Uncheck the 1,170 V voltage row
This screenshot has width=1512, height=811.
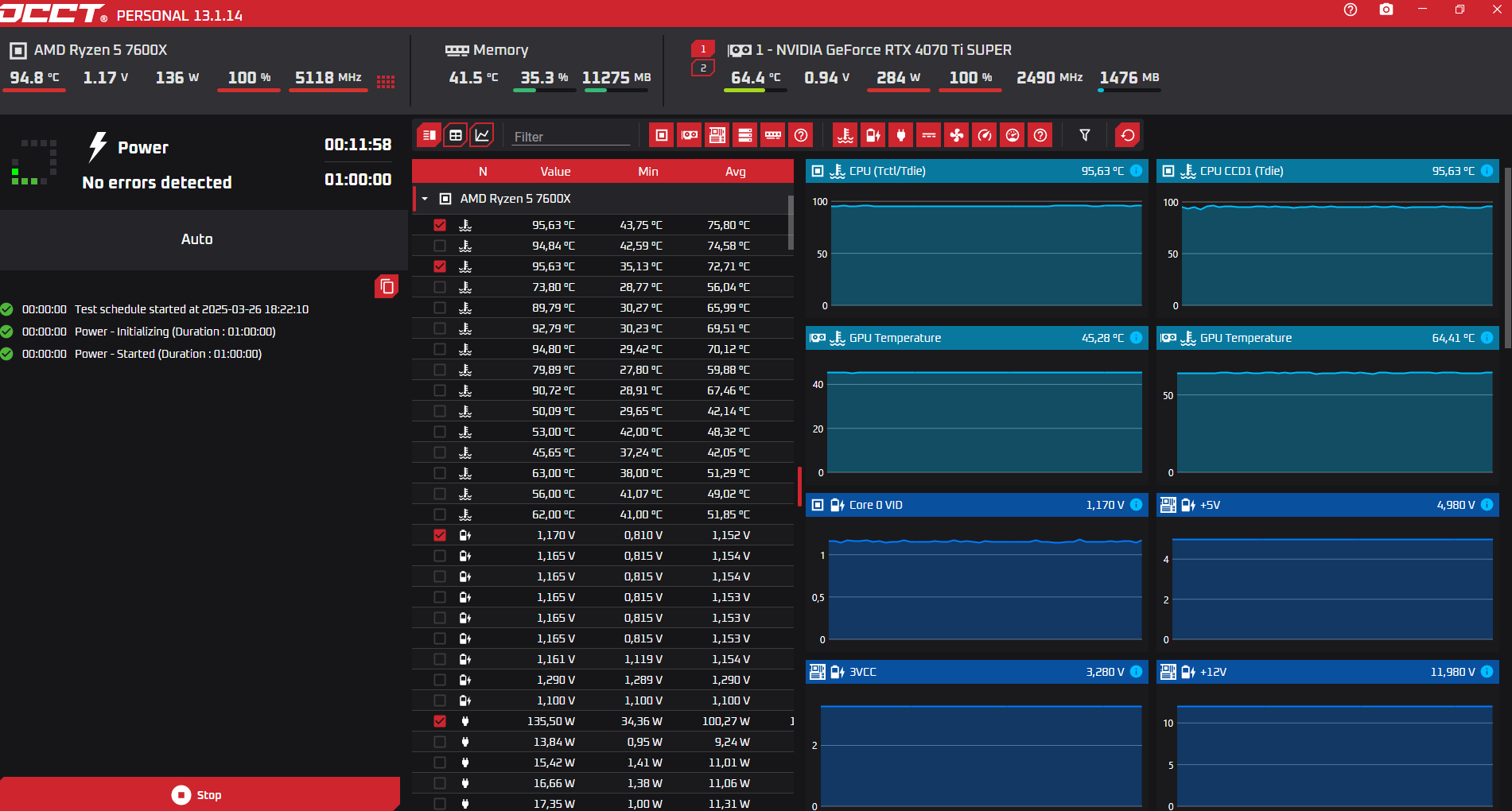pyautogui.click(x=440, y=535)
